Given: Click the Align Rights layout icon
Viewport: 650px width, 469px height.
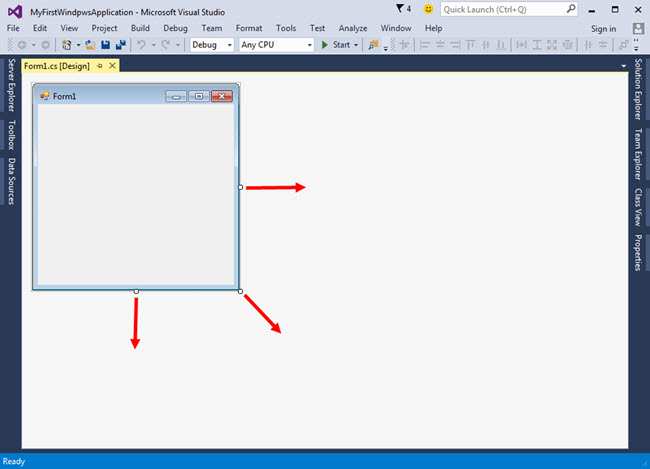Looking at the screenshot, I should coord(455,45).
